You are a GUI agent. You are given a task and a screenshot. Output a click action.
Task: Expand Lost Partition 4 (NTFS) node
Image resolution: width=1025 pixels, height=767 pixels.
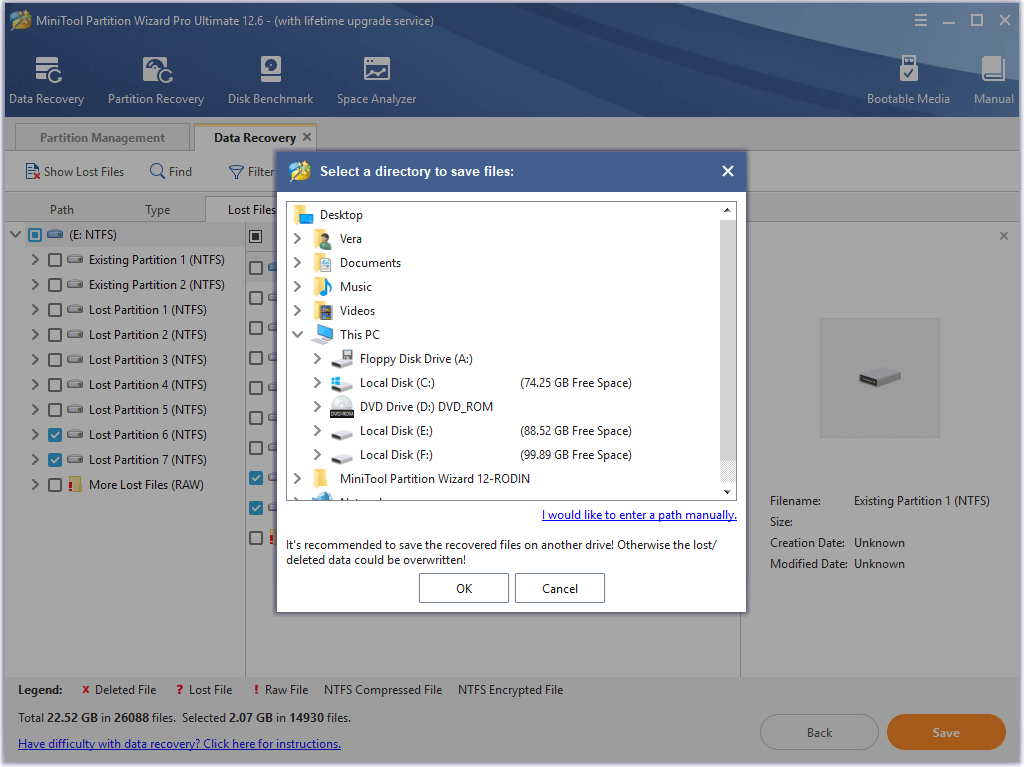point(35,384)
